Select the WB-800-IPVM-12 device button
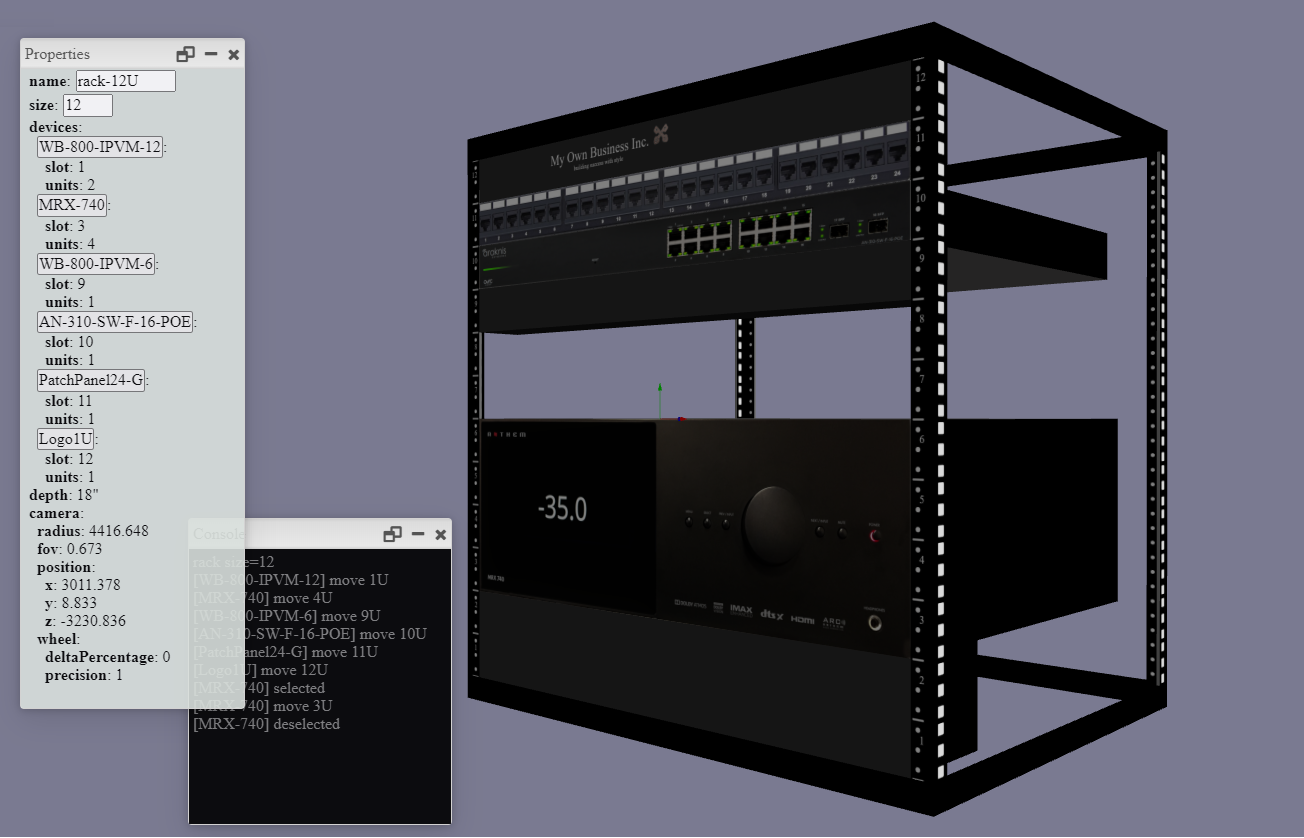Viewport: 1304px width, 838px height. tap(99, 147)
